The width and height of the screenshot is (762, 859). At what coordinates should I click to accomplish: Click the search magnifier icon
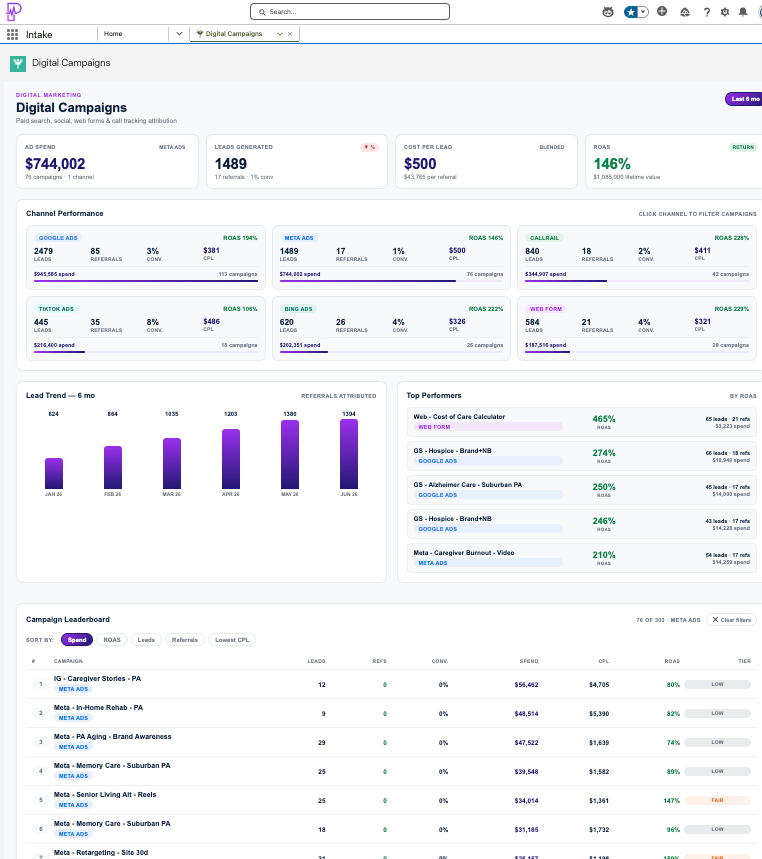pyautogui.click(x=262, y=12)
